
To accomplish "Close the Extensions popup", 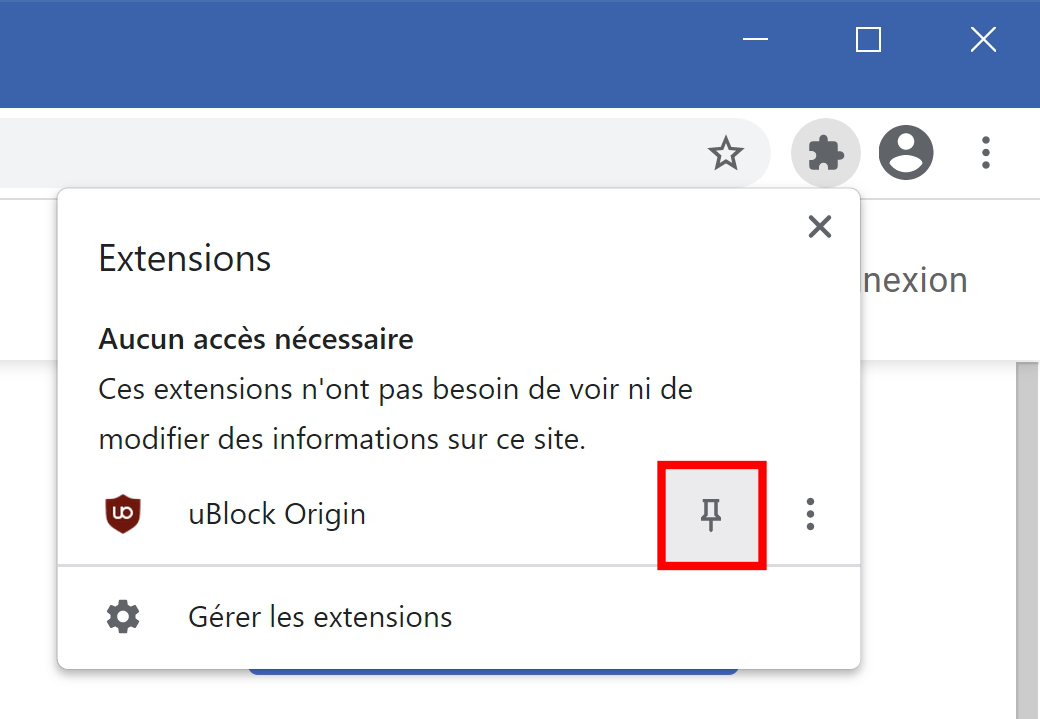I will [x=820, y=227].
